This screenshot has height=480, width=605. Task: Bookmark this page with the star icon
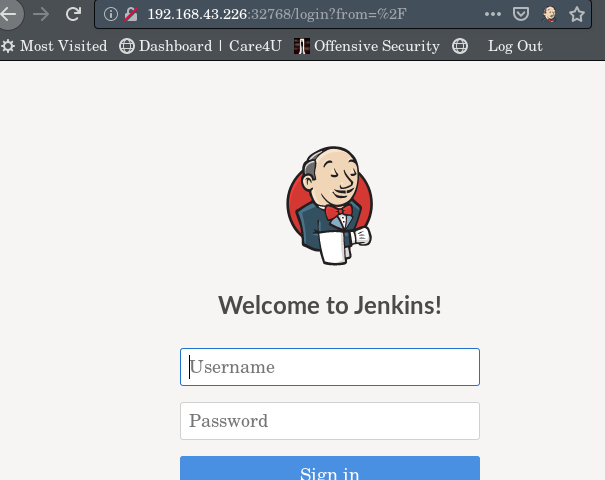point(577,14)
